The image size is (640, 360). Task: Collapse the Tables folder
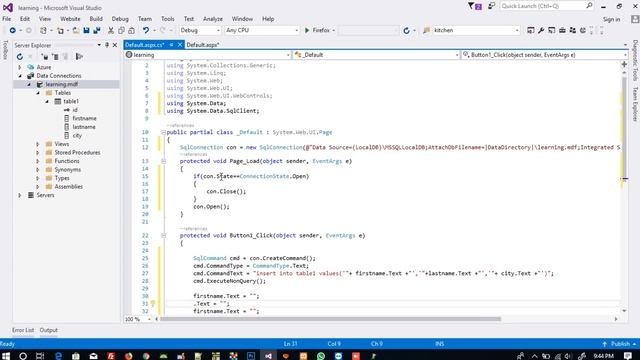(x=38, y=93)
